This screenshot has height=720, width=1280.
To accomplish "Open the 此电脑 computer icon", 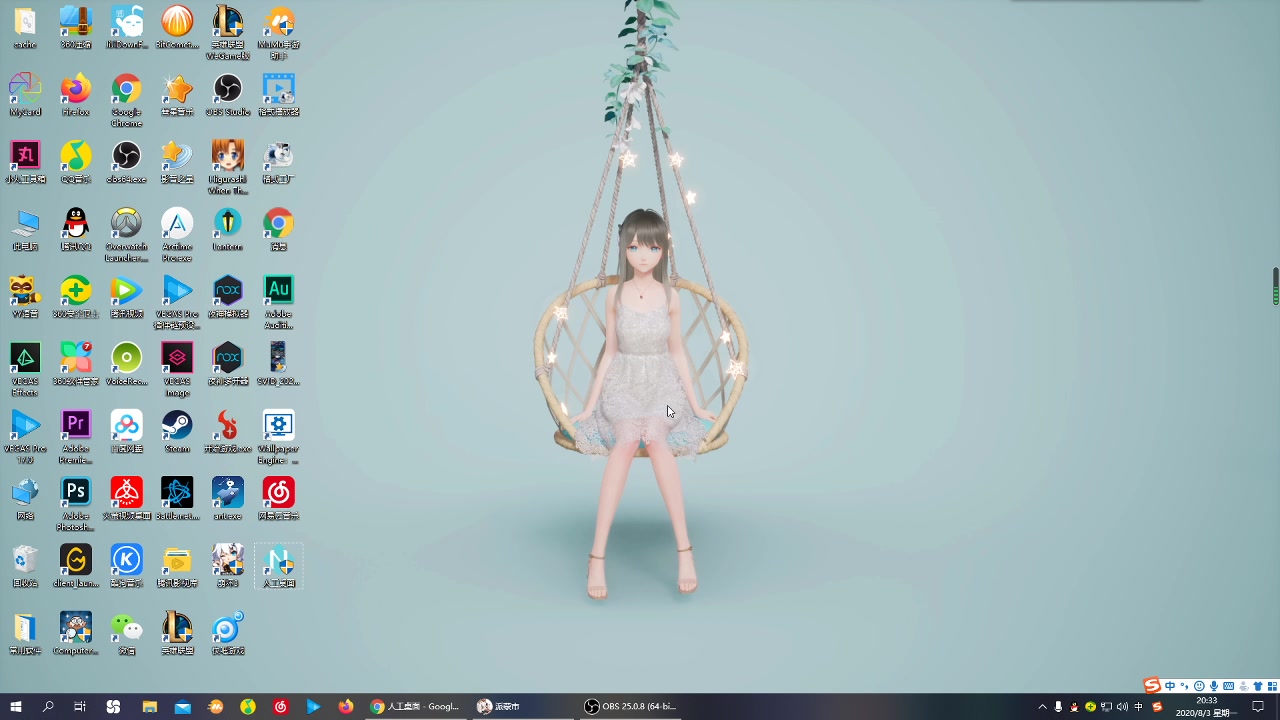I will pos(25,229).
